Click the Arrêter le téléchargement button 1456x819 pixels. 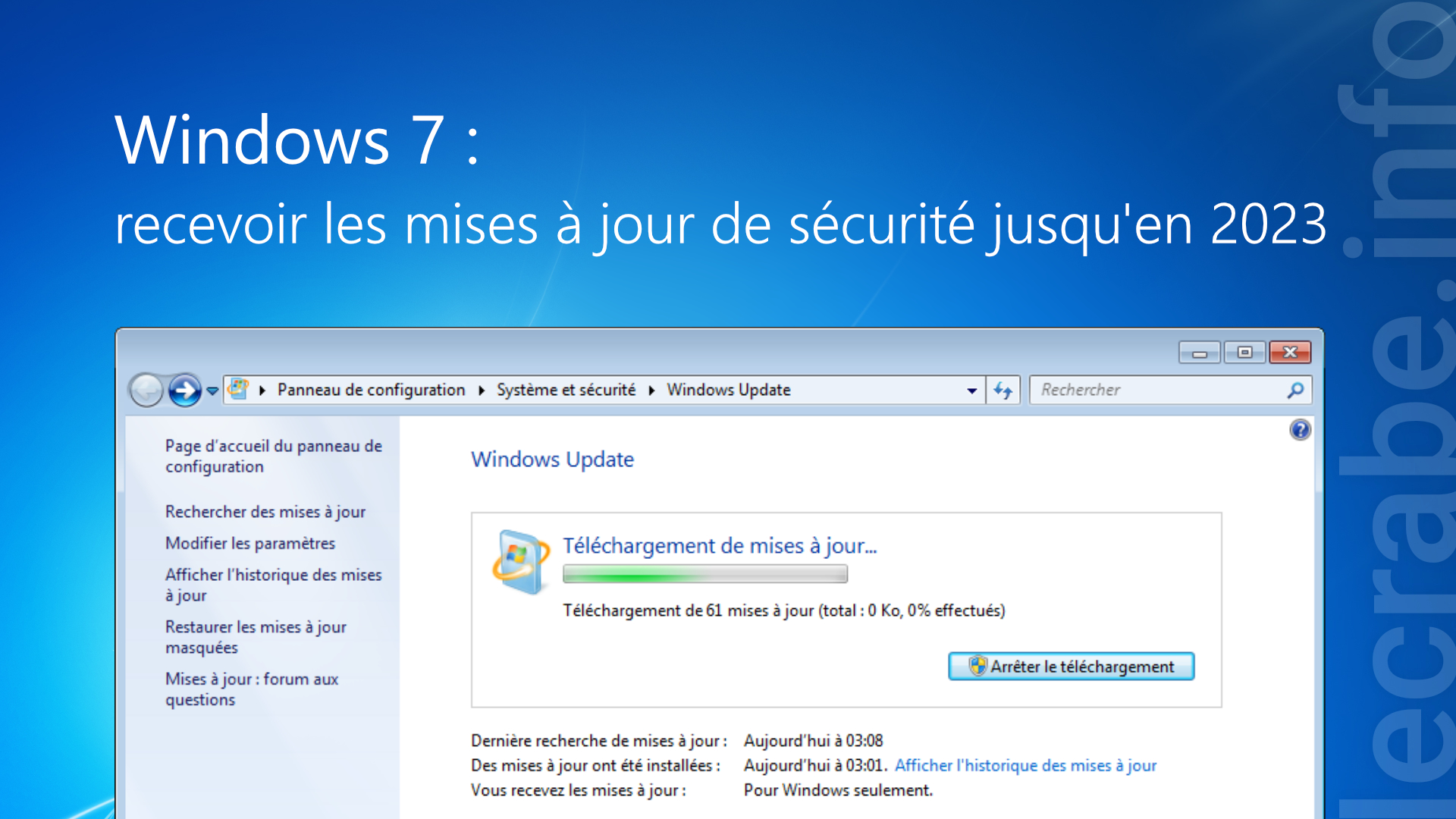pyautogui.click(x=1071, y=667)
